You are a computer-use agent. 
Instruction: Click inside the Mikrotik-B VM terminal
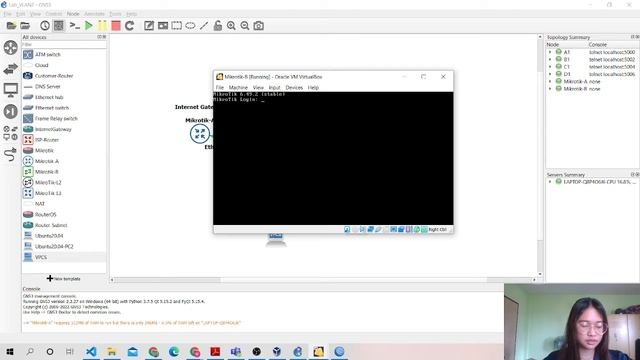(x=333, y=158)
